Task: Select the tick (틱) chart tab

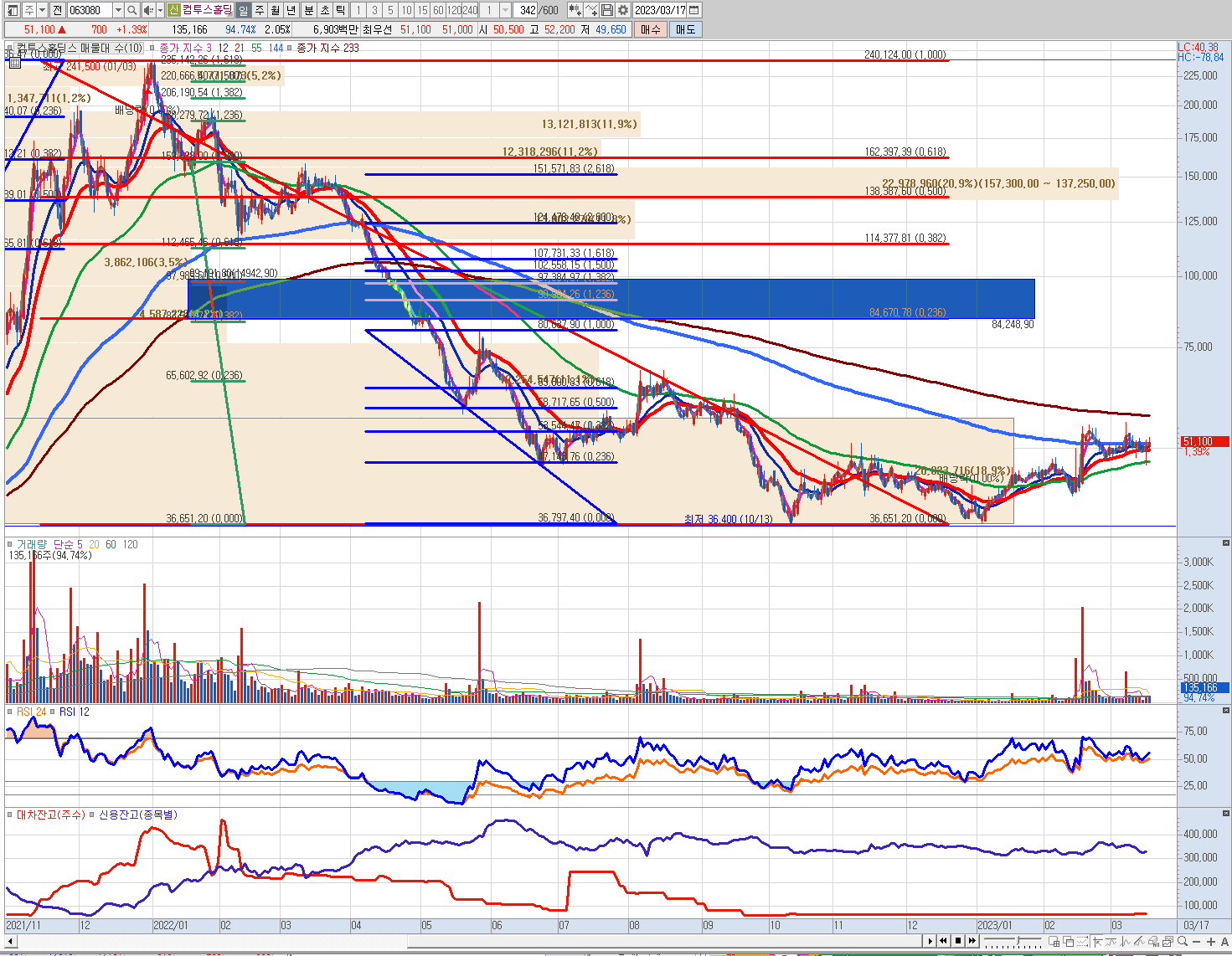Action: coord(341,10)
